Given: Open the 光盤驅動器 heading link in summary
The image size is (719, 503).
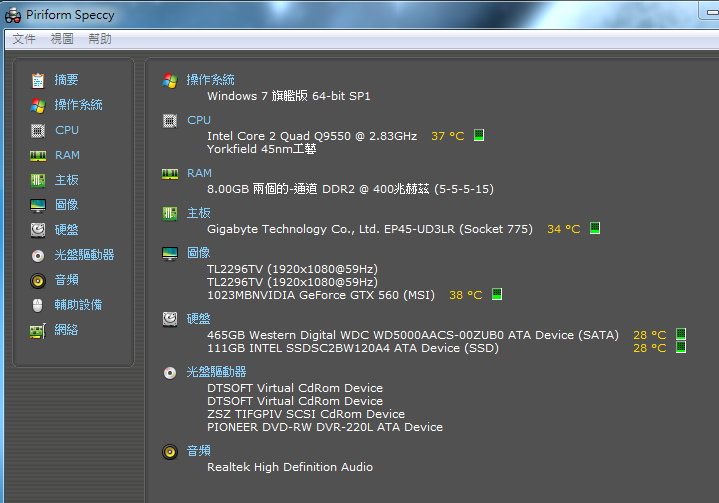Looking at the screenshot, I should [x=216, y=372].
